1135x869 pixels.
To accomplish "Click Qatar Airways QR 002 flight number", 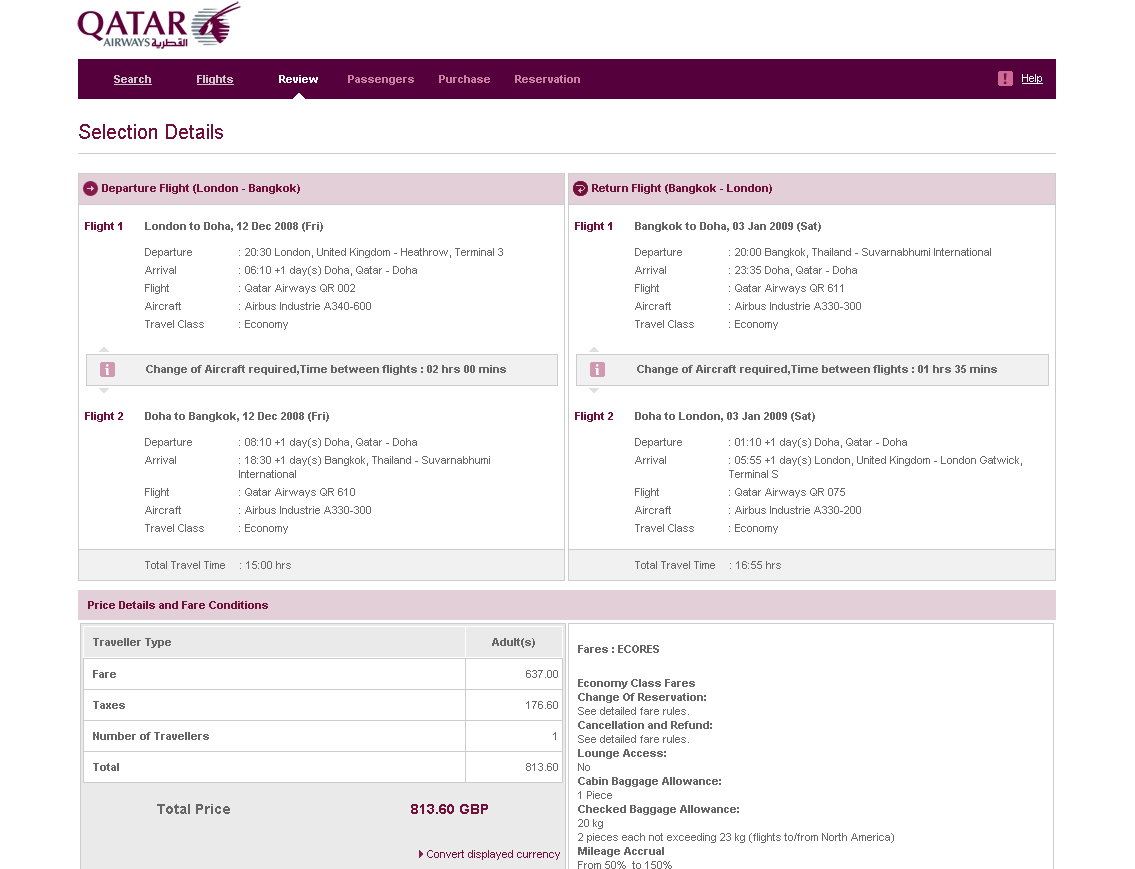I will point(300,289).
